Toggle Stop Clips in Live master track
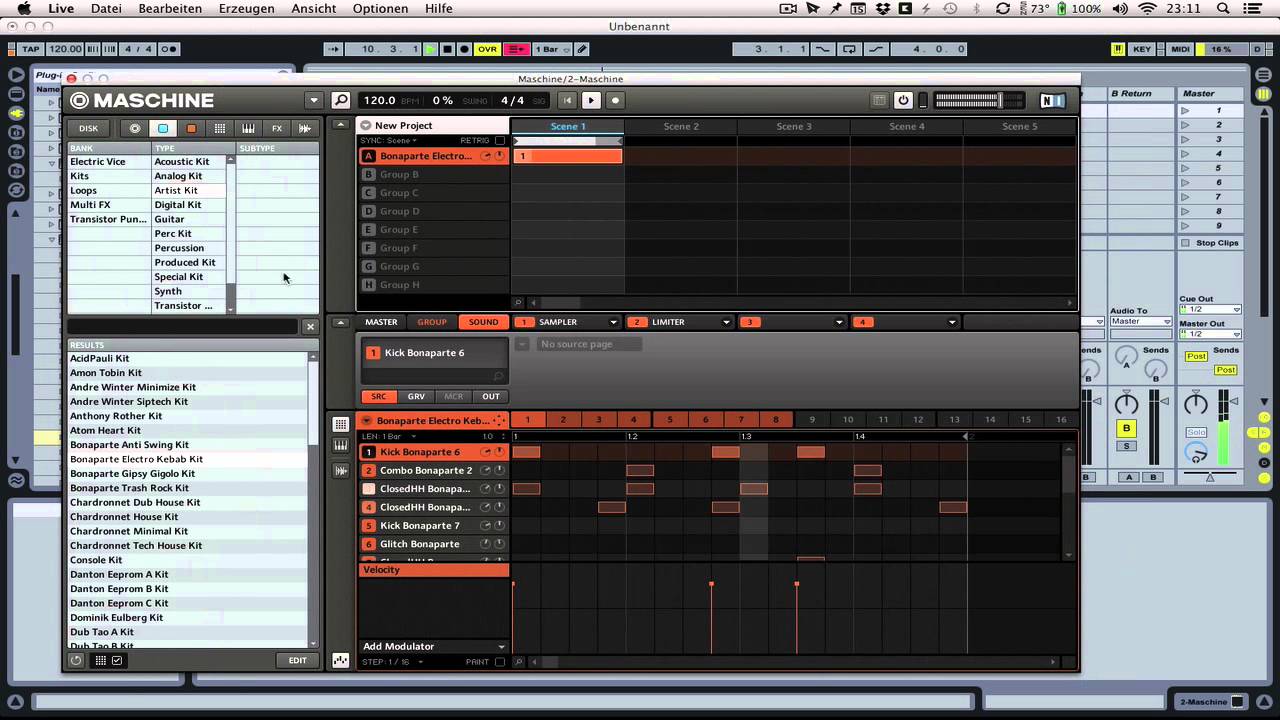Image resolution: width=1280 pixels, height=720 pixels. pos(1185,243)
